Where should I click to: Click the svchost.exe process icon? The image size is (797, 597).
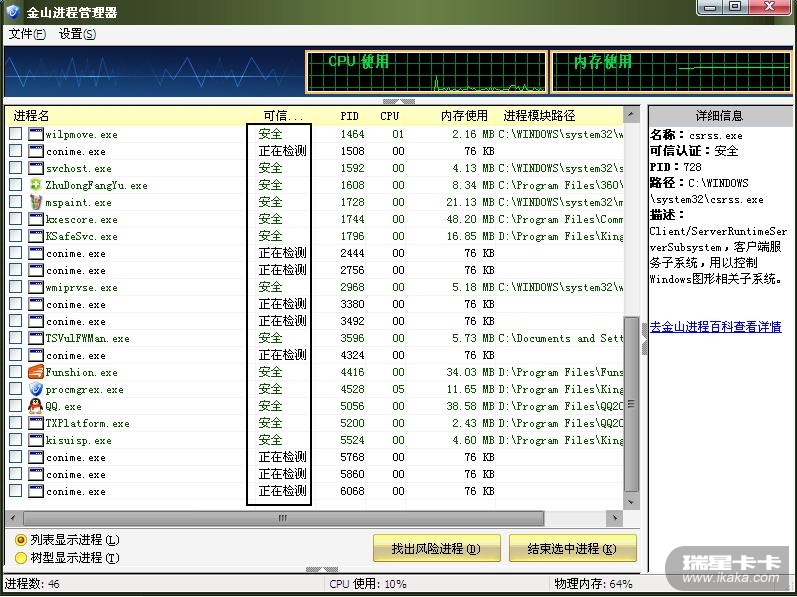point(36,168)
